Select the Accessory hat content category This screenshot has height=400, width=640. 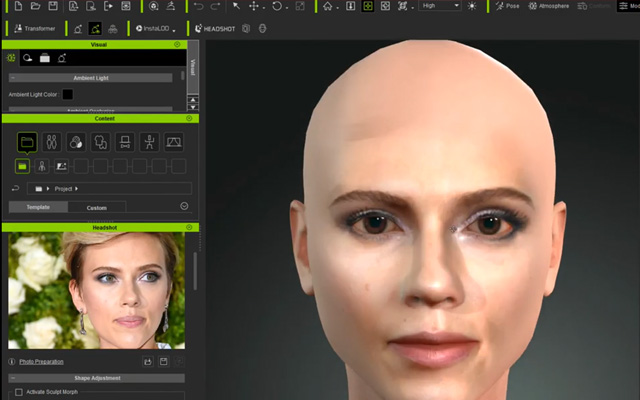[125, 142]
